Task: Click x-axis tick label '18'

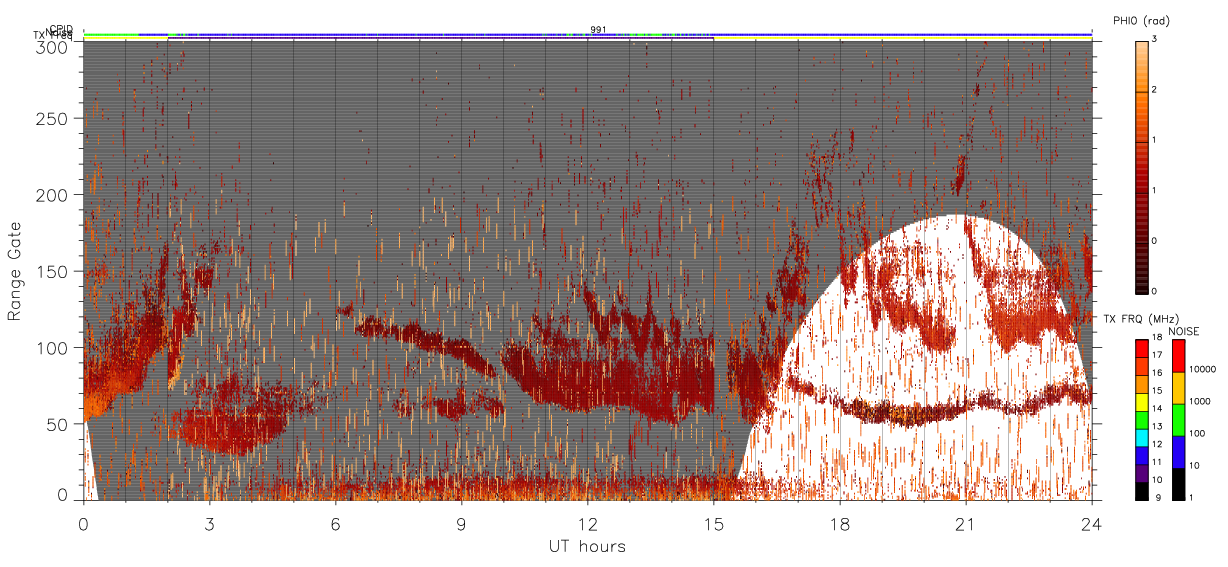Action: coord(840,524)
